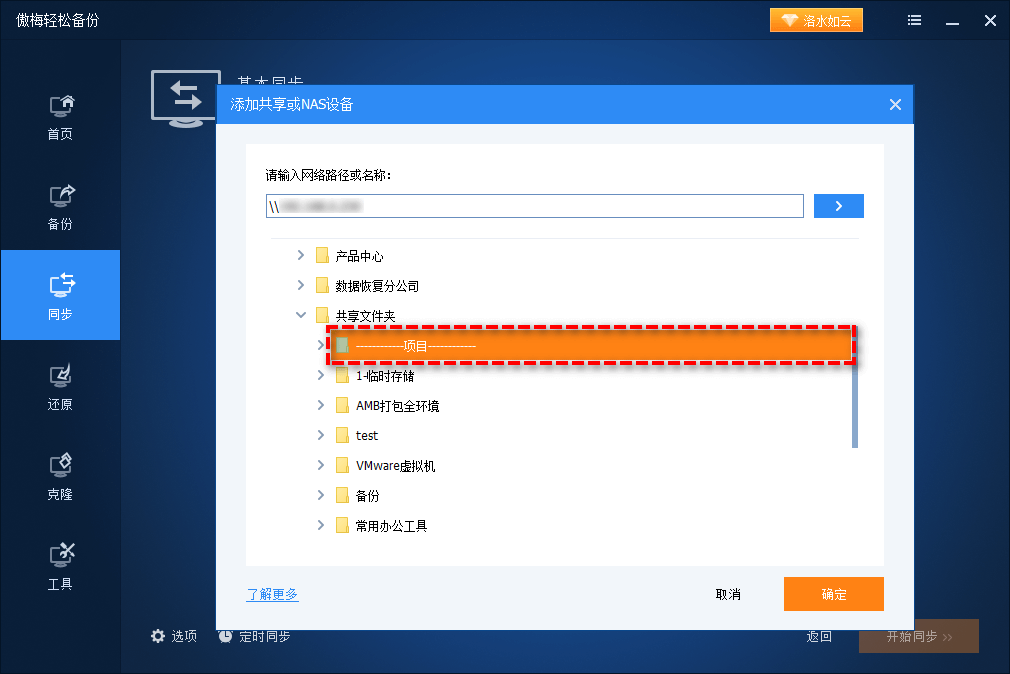Click the 选项 gear icon

click(157, 636)
